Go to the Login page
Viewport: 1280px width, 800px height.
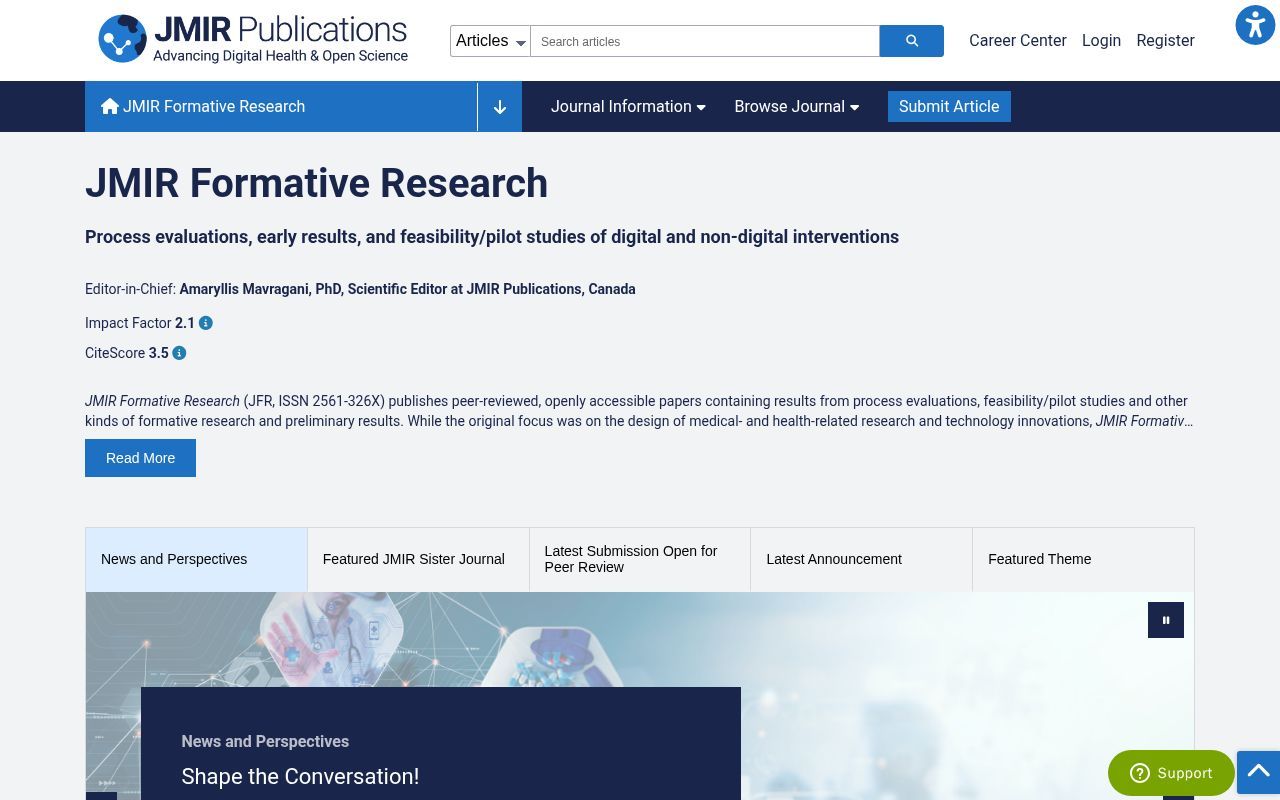pos(1101,41)
